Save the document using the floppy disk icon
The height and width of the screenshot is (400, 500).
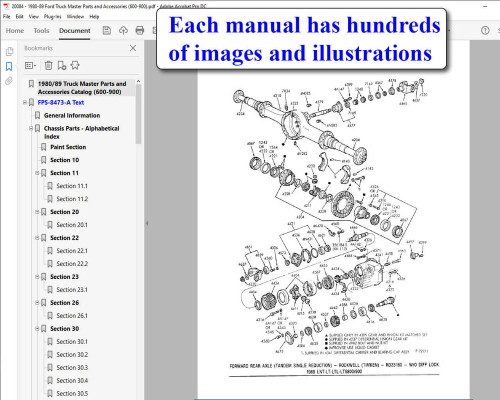107,31
